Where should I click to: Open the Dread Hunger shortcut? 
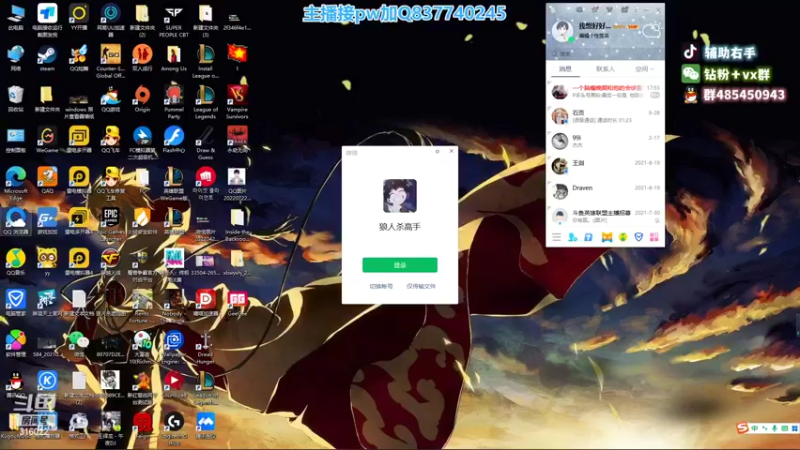click(x=205, y=347)
